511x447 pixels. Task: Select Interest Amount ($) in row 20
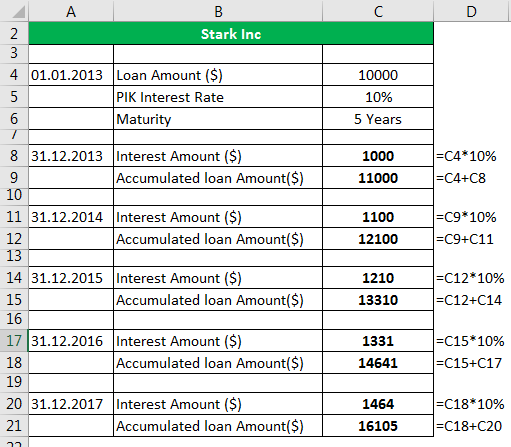pyautogui.click(x=218, y=404)
